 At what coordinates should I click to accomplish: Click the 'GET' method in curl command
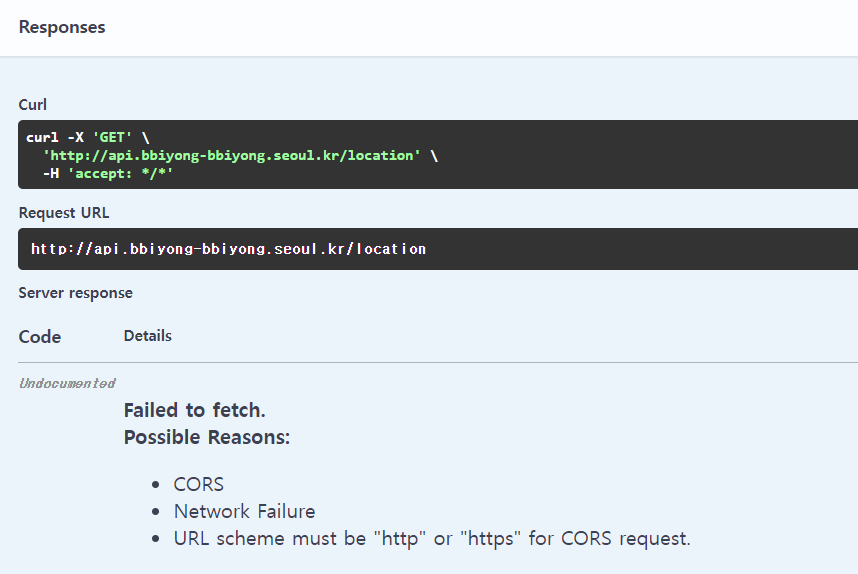pos(112,137)
